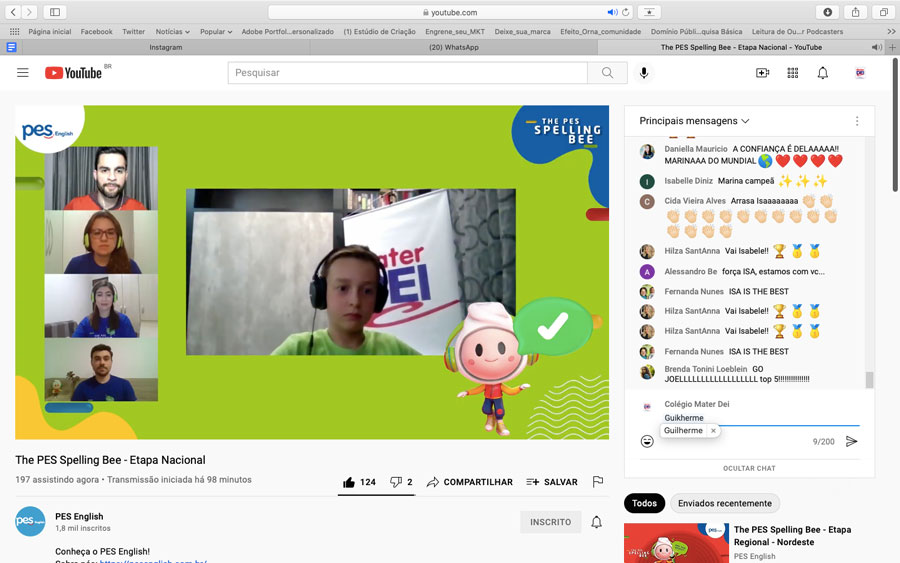Viewport: 900px width, 563px height.
Task: Click SALVAR save button
Action: [x=552, y=482]
